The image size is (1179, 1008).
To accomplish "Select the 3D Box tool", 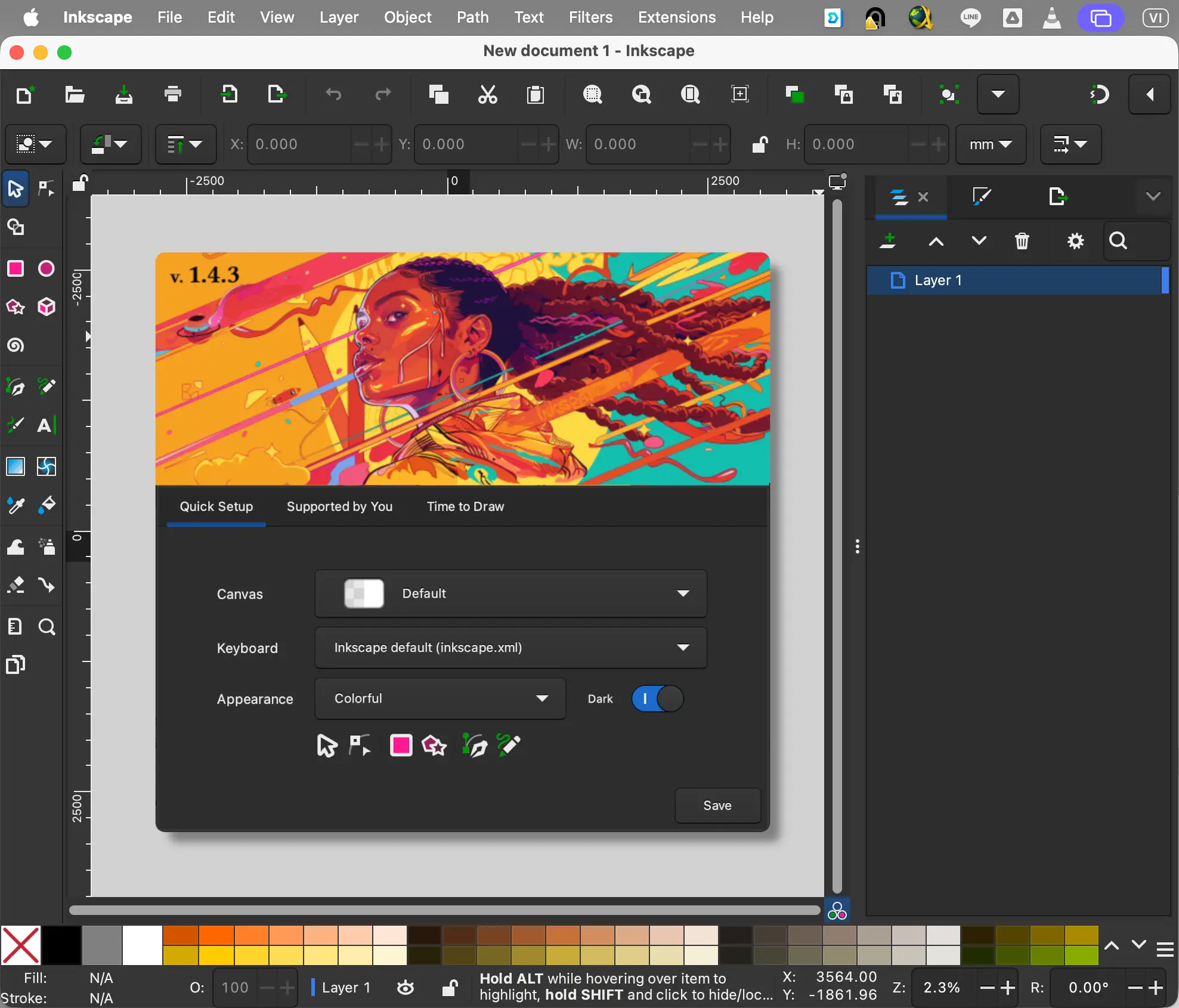I will [x=47, y=307].
